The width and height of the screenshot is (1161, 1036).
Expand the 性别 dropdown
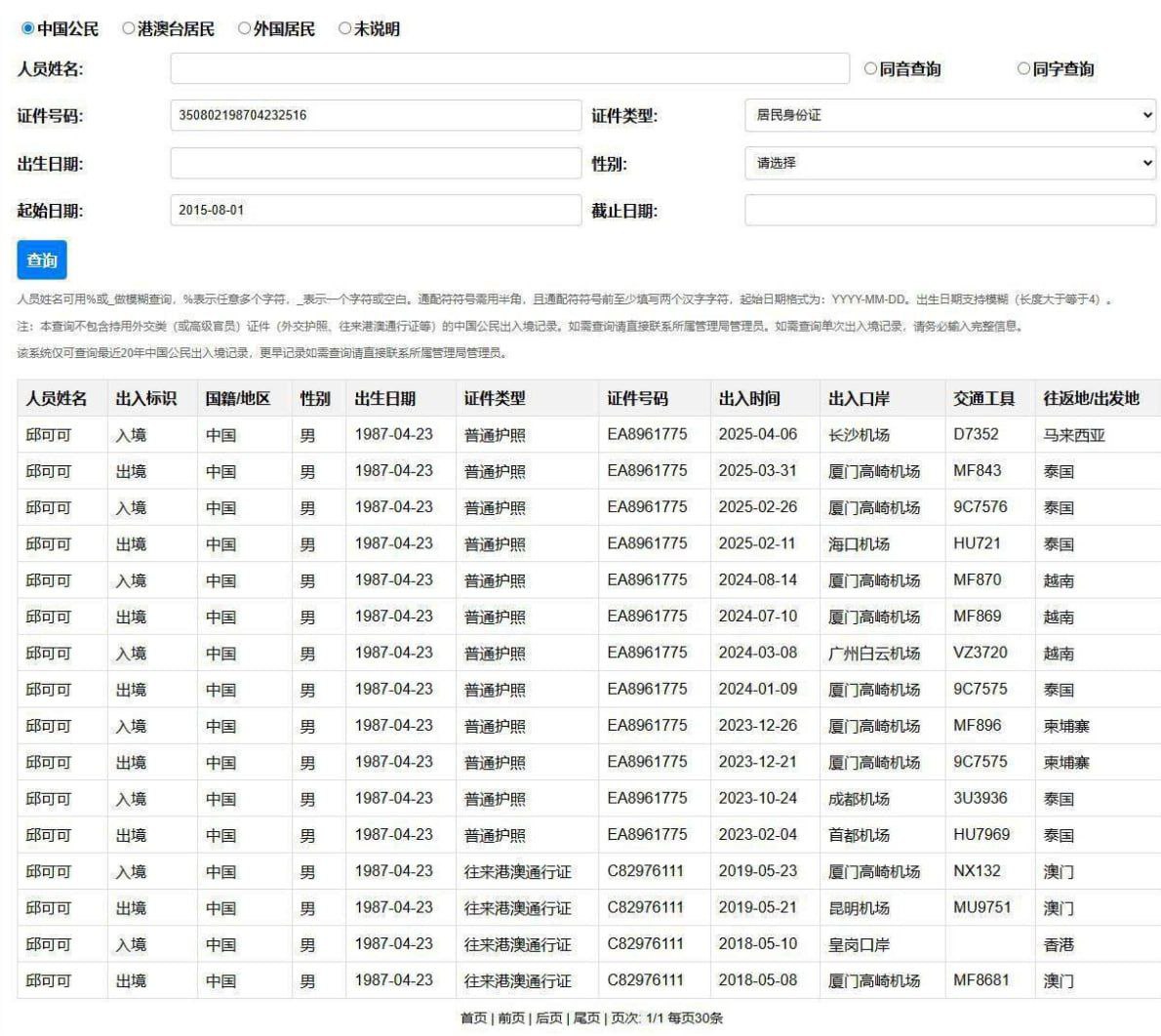(949, 163)
